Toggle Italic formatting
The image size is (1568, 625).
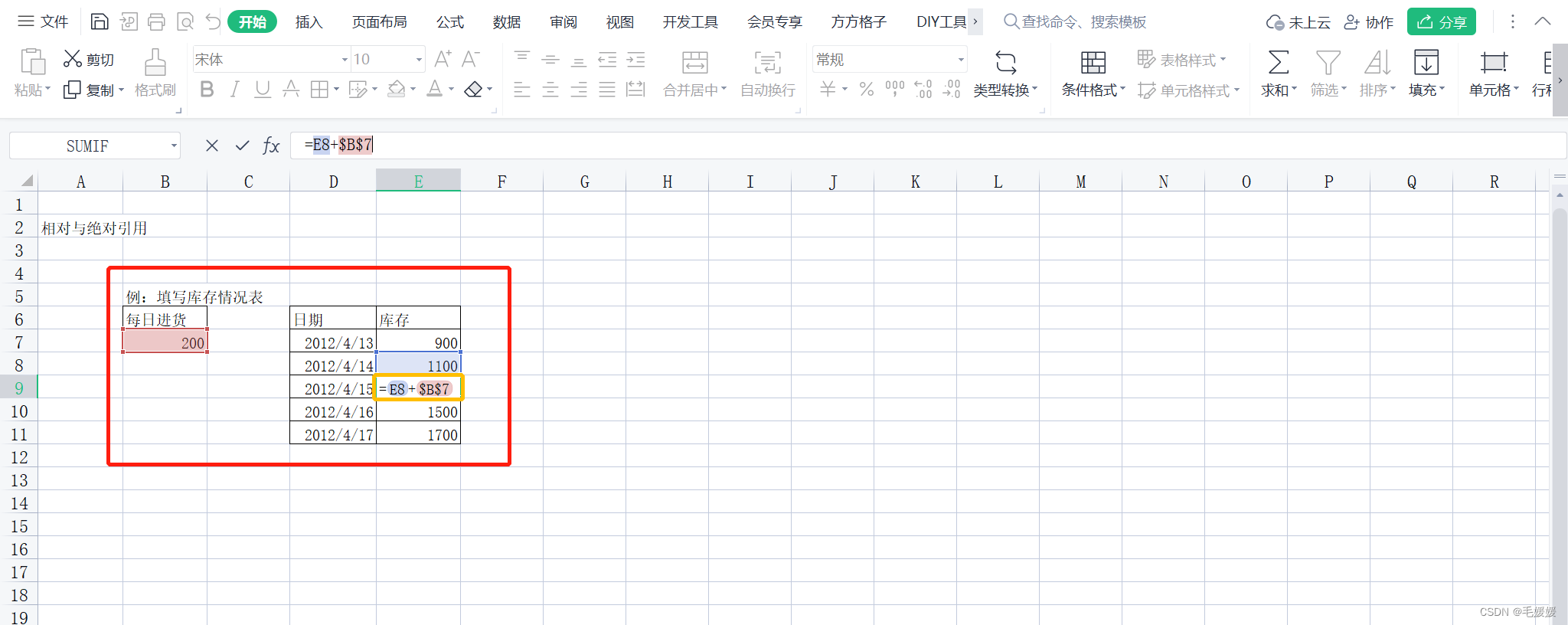pyautogui.click(x=235, y=90)
